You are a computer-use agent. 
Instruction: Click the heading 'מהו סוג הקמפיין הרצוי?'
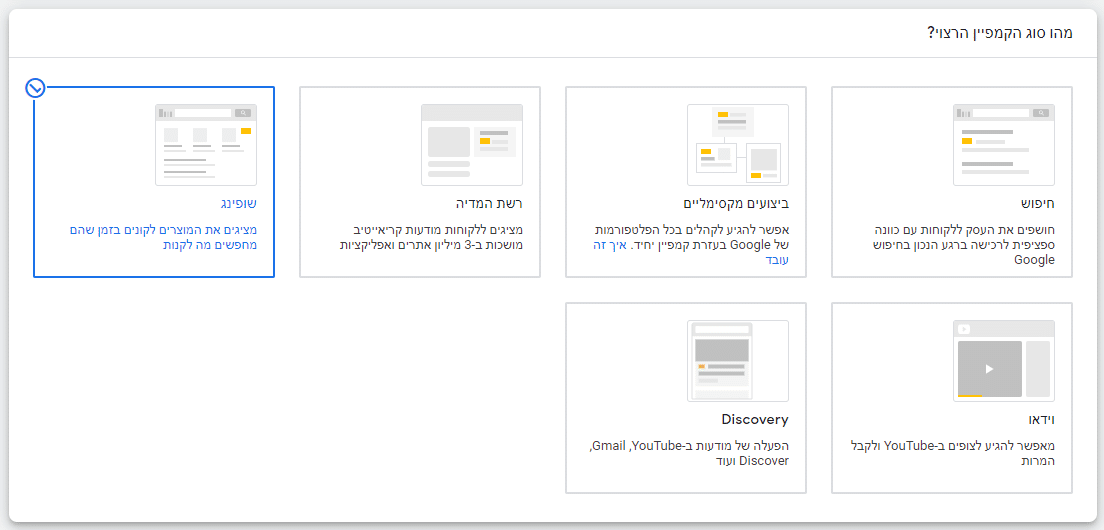point(1000,32)
